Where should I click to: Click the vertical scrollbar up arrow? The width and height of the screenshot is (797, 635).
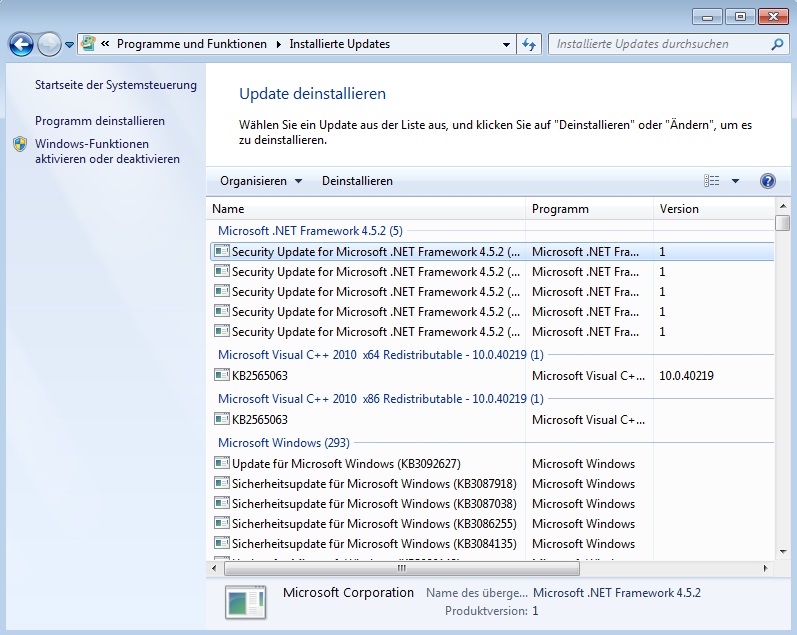click(783, 206)
